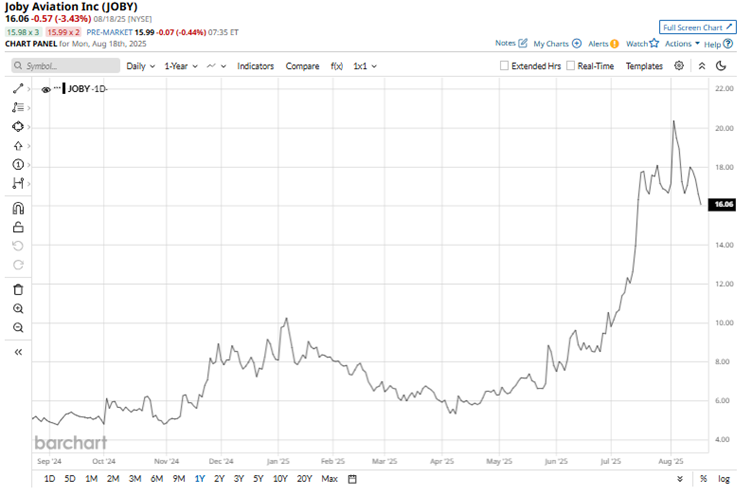752x497 pixels.
Task: Open the Daily frequency dropdown
Action: click(x=141, y=66)
